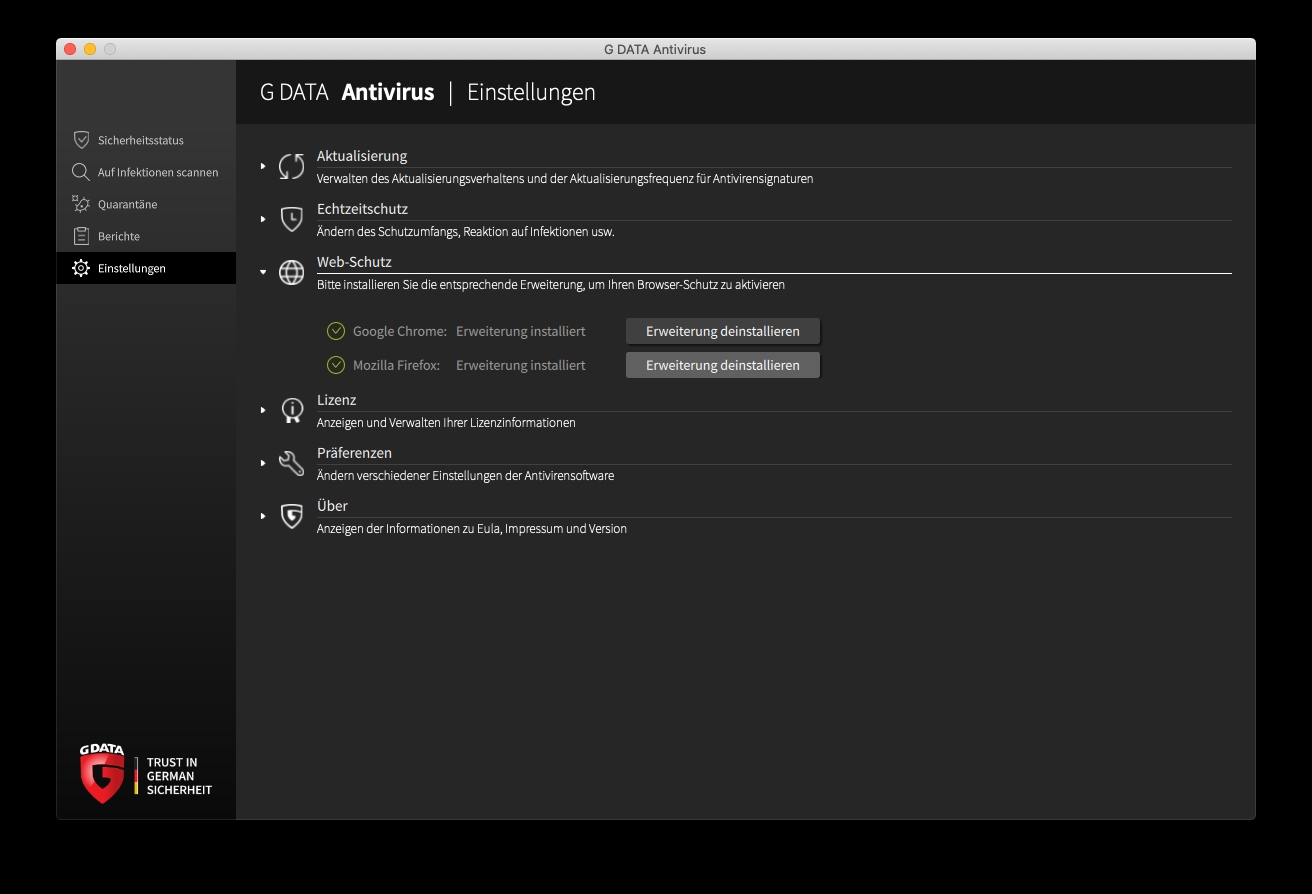Click the magnifier icon for Auf Infektionen scannen
The height and width of the screenshot is (894, 1312).
(x=82, y=172)
